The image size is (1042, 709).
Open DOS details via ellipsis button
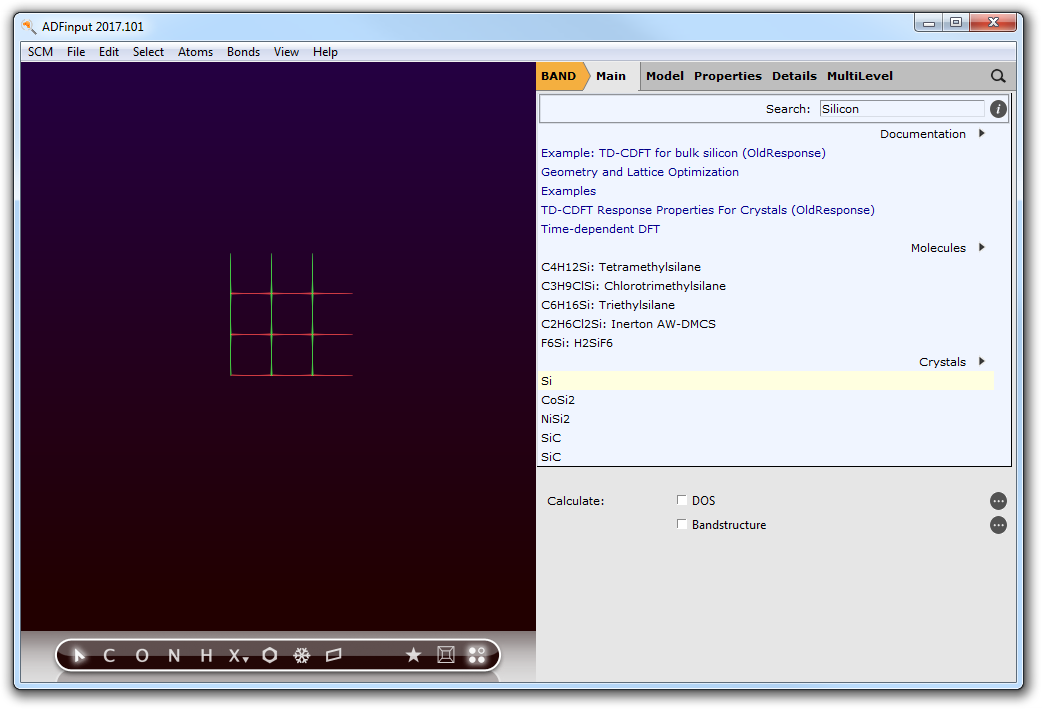point(998,501)
